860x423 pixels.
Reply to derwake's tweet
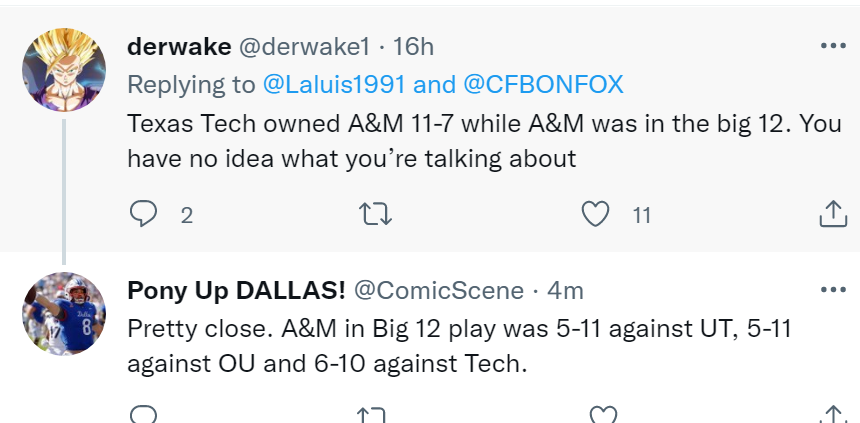[x=145, y=213]
